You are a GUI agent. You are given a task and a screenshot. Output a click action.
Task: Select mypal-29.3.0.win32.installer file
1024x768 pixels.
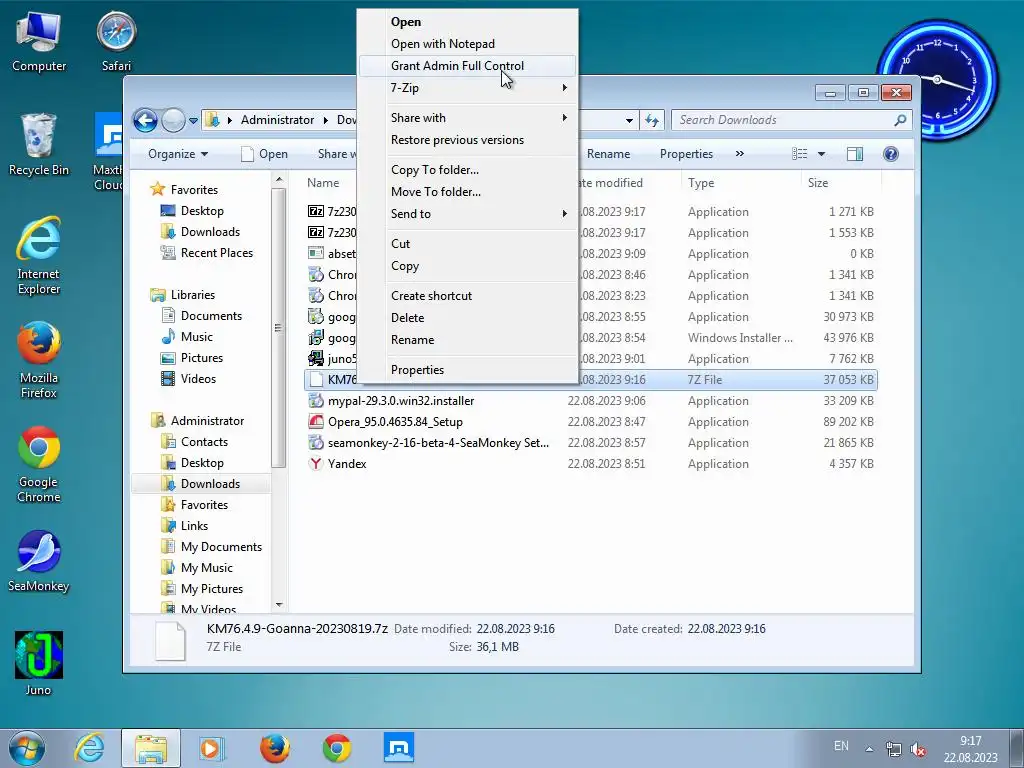pos(391,401)
